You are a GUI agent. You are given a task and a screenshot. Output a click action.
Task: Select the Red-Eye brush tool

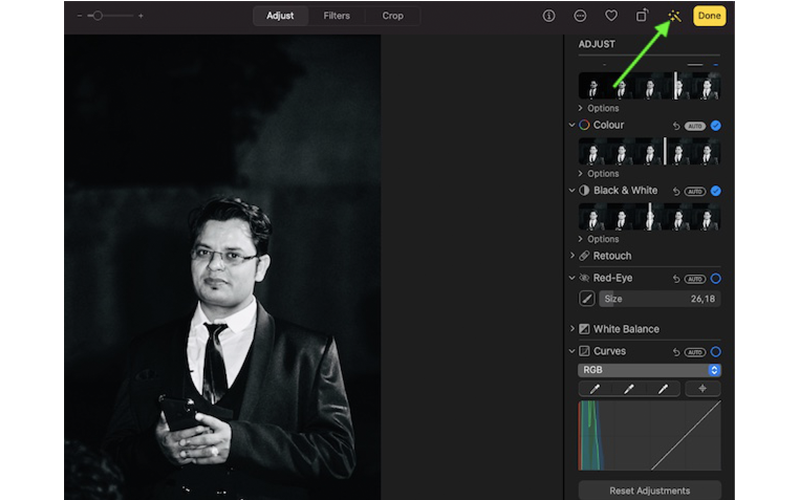click(x=587, y=299)
